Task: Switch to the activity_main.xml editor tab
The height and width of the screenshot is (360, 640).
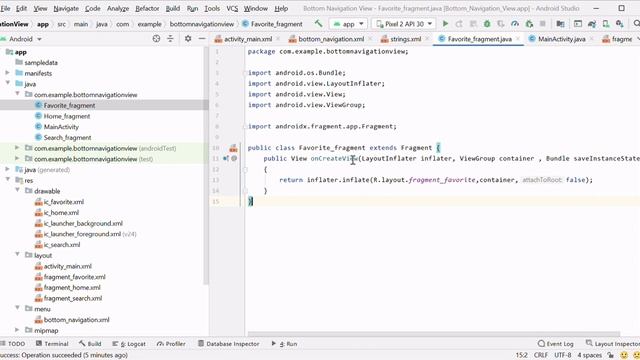Action: pos(248,39)
